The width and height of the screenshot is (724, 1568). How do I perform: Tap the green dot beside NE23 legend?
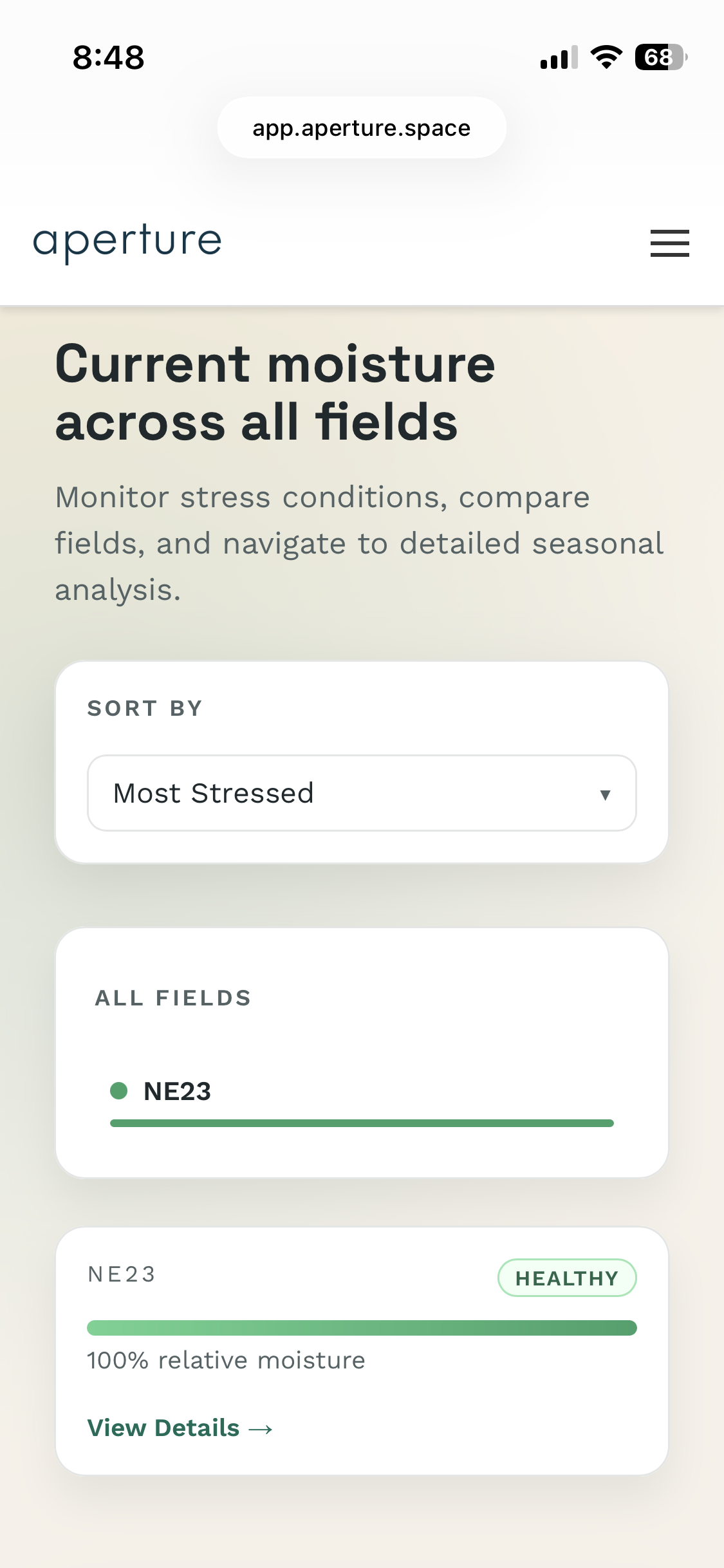coord(118,1090)
